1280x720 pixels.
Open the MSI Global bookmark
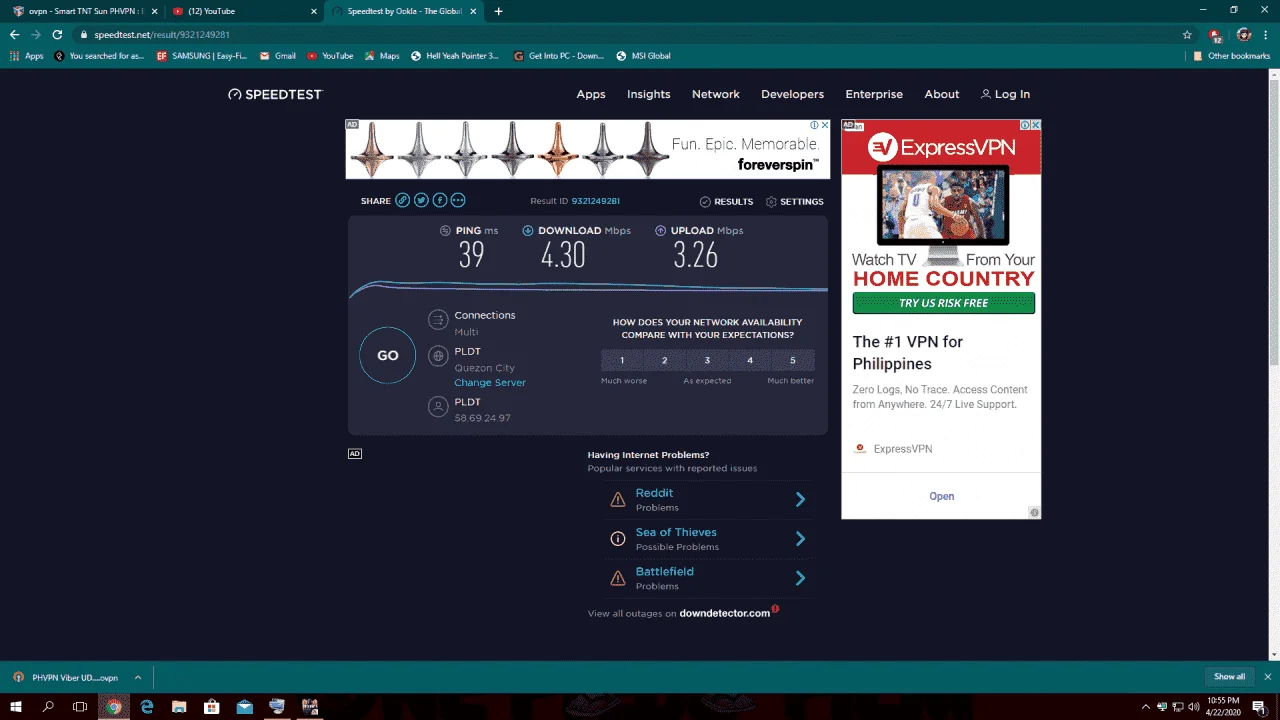click(643, 56)
